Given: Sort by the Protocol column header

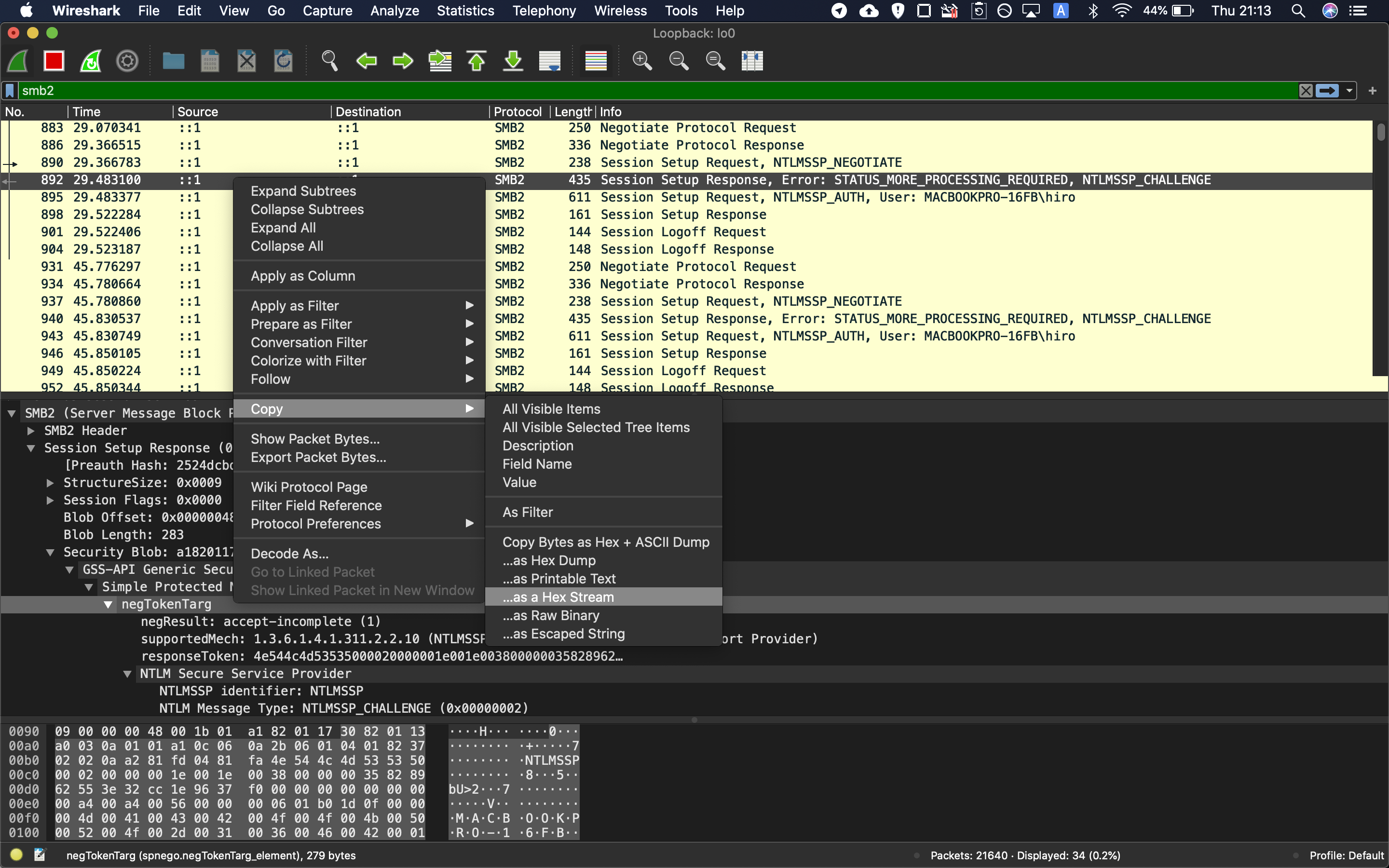Looking at the screenshot, I should (x=519, y=112).
